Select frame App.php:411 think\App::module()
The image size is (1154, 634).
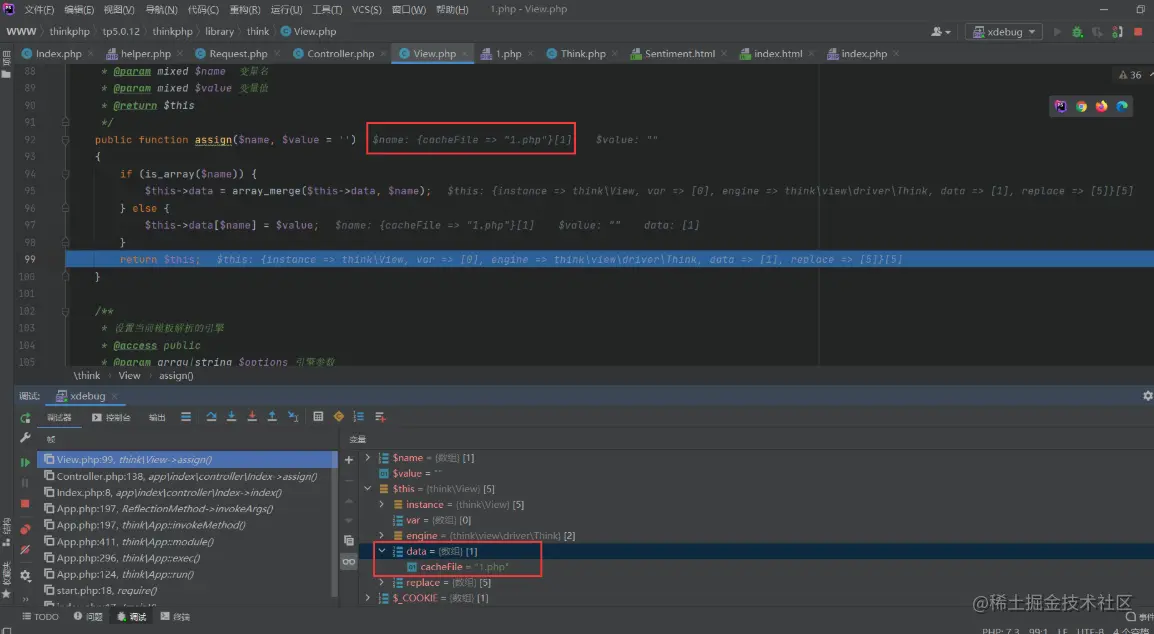pos(187,541)
